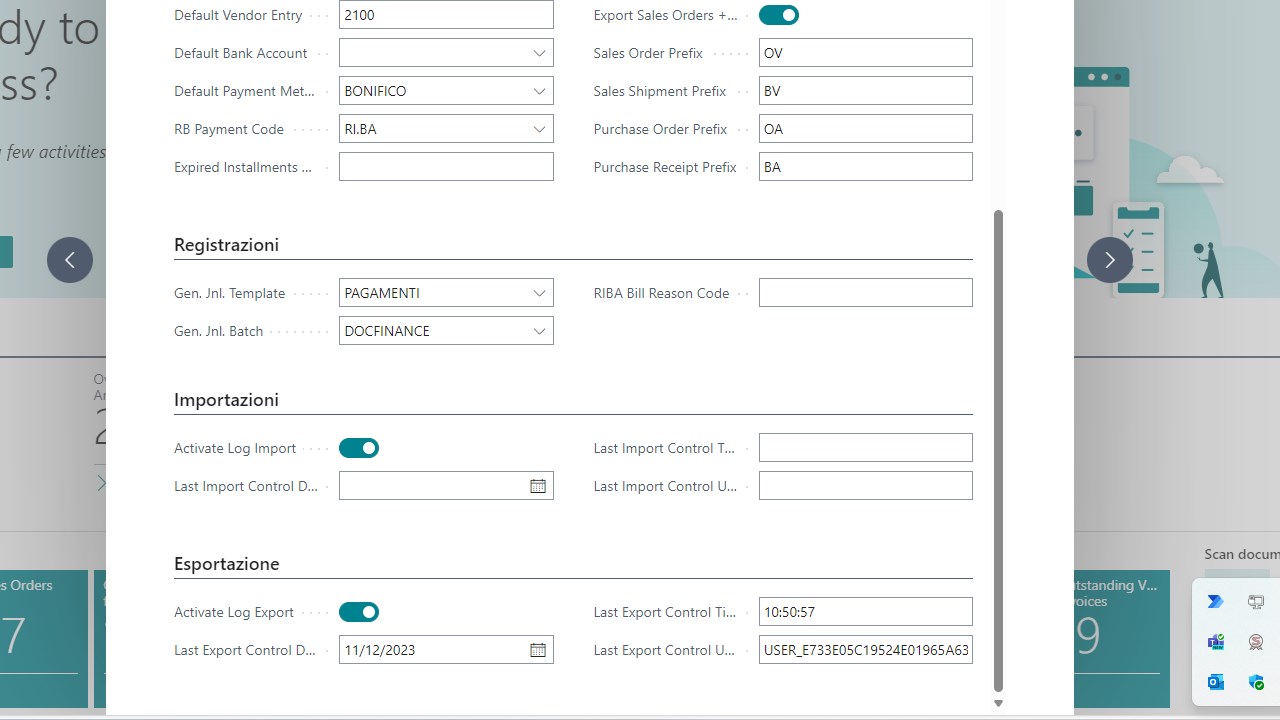The width and height of the screenshot is (1280, 720).
Task: Click the Gen. Jnl. Batch label
Action: pyautogui.click(x=219, y=331)
